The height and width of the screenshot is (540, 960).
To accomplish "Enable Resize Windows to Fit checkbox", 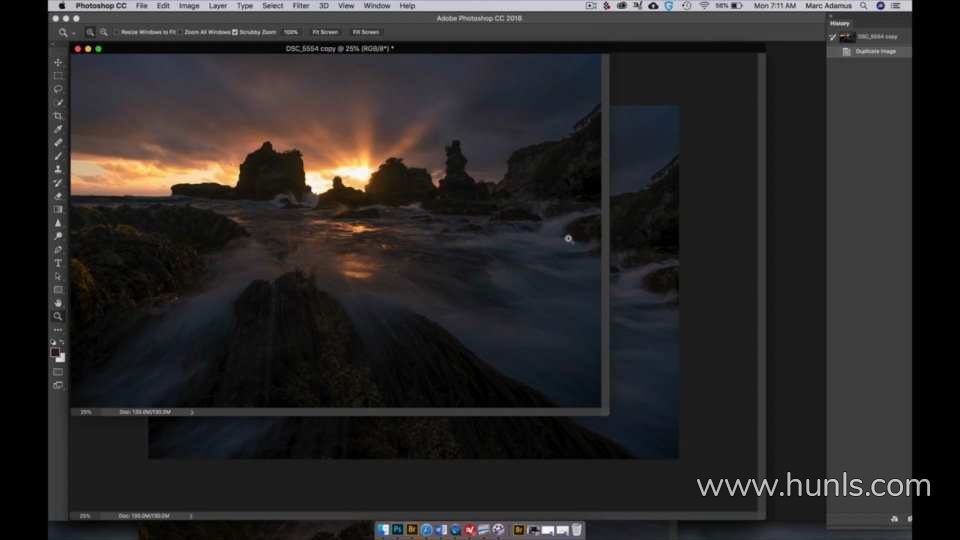I will tap(116, 32).
